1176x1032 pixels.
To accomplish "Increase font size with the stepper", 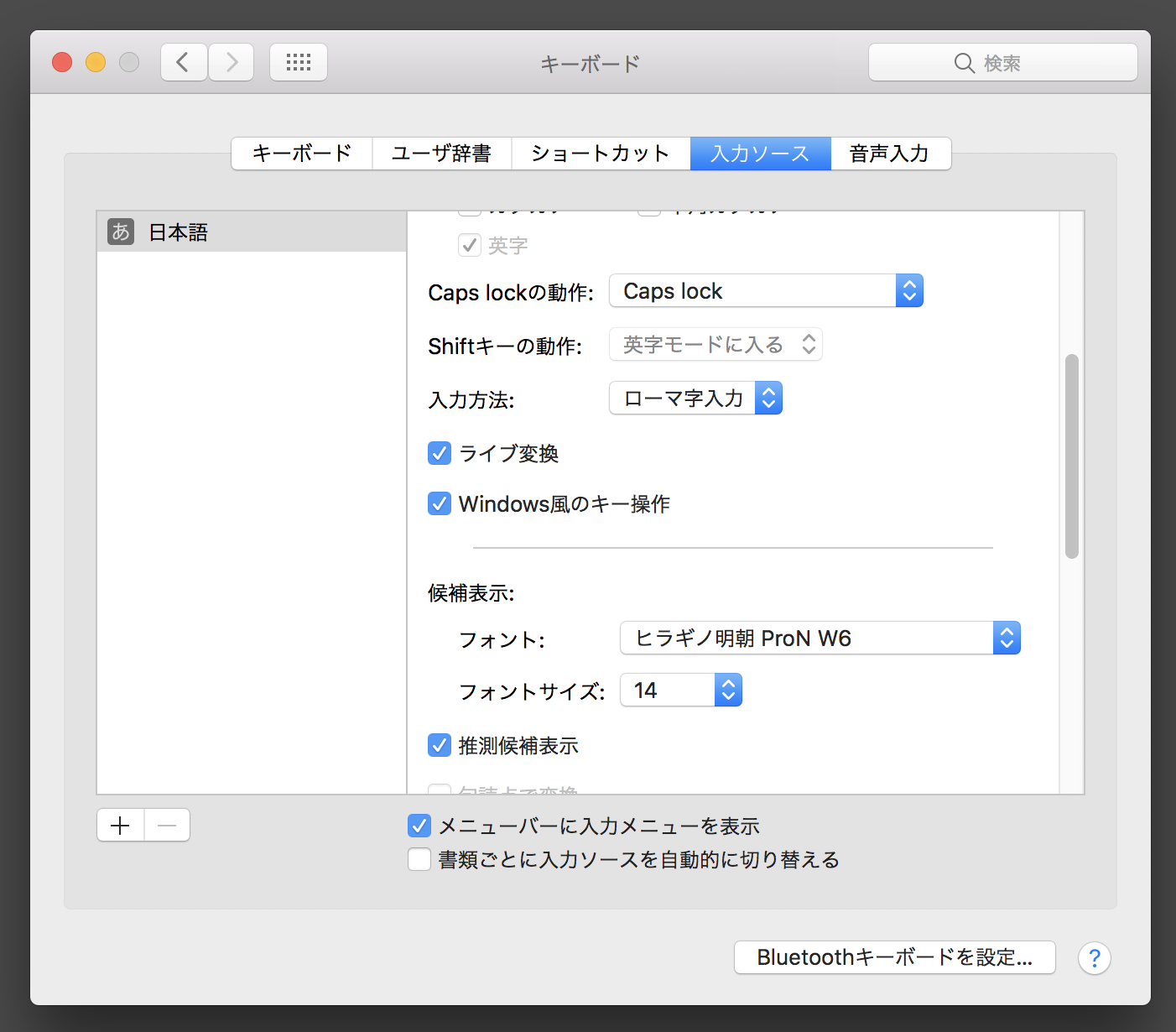I will 728,683.
